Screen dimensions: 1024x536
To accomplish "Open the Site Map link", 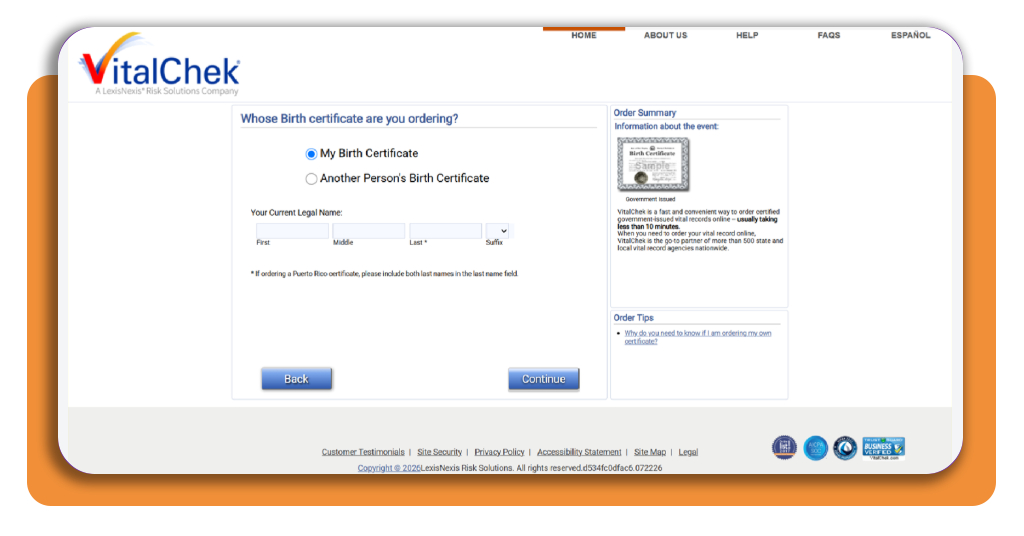I will pyautogui.click(x=650, y=452).
